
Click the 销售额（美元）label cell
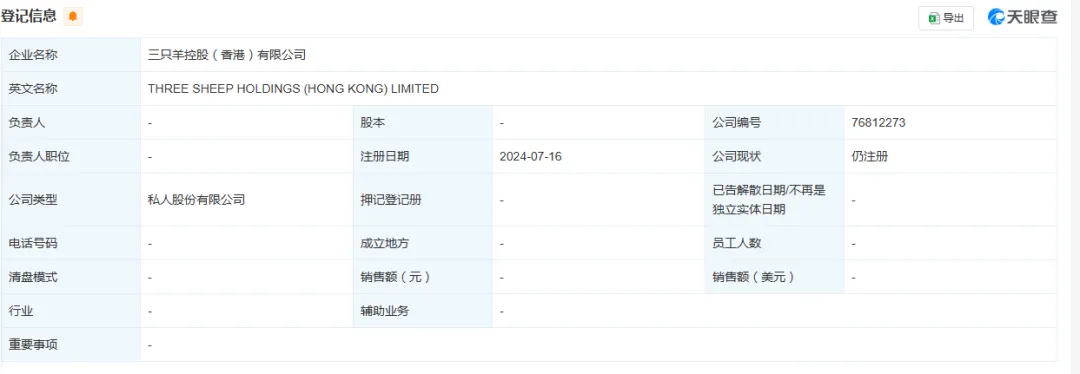(x=774, y=277)
